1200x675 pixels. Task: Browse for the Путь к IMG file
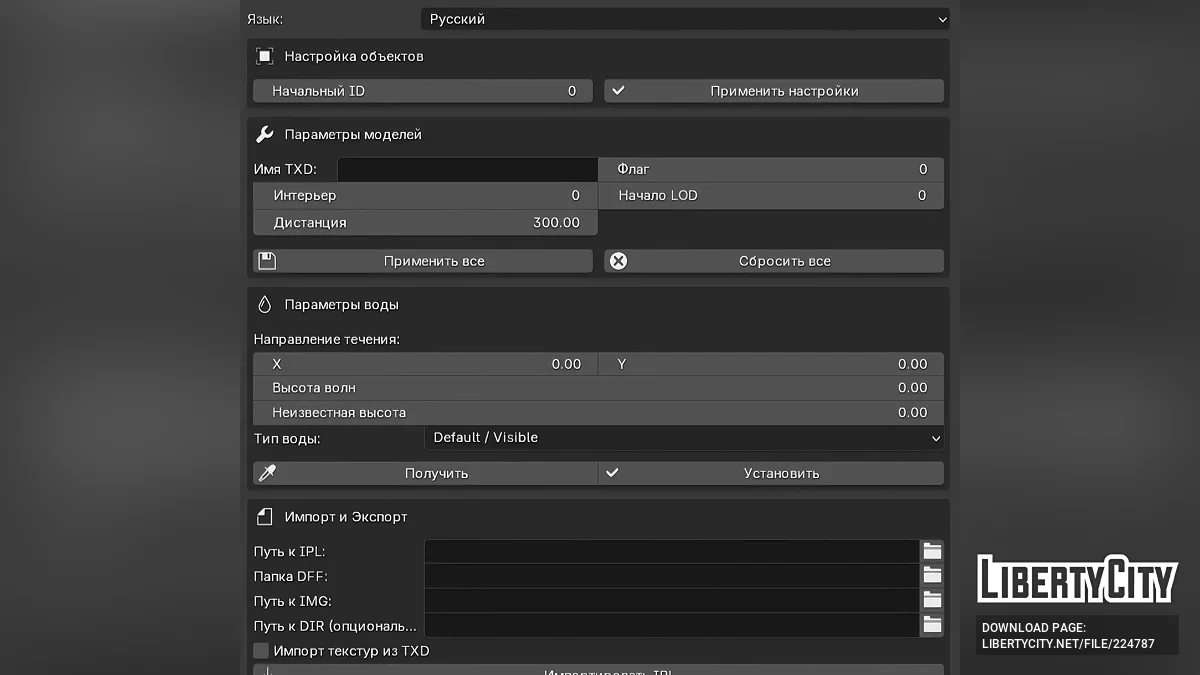tap(932, 601)
